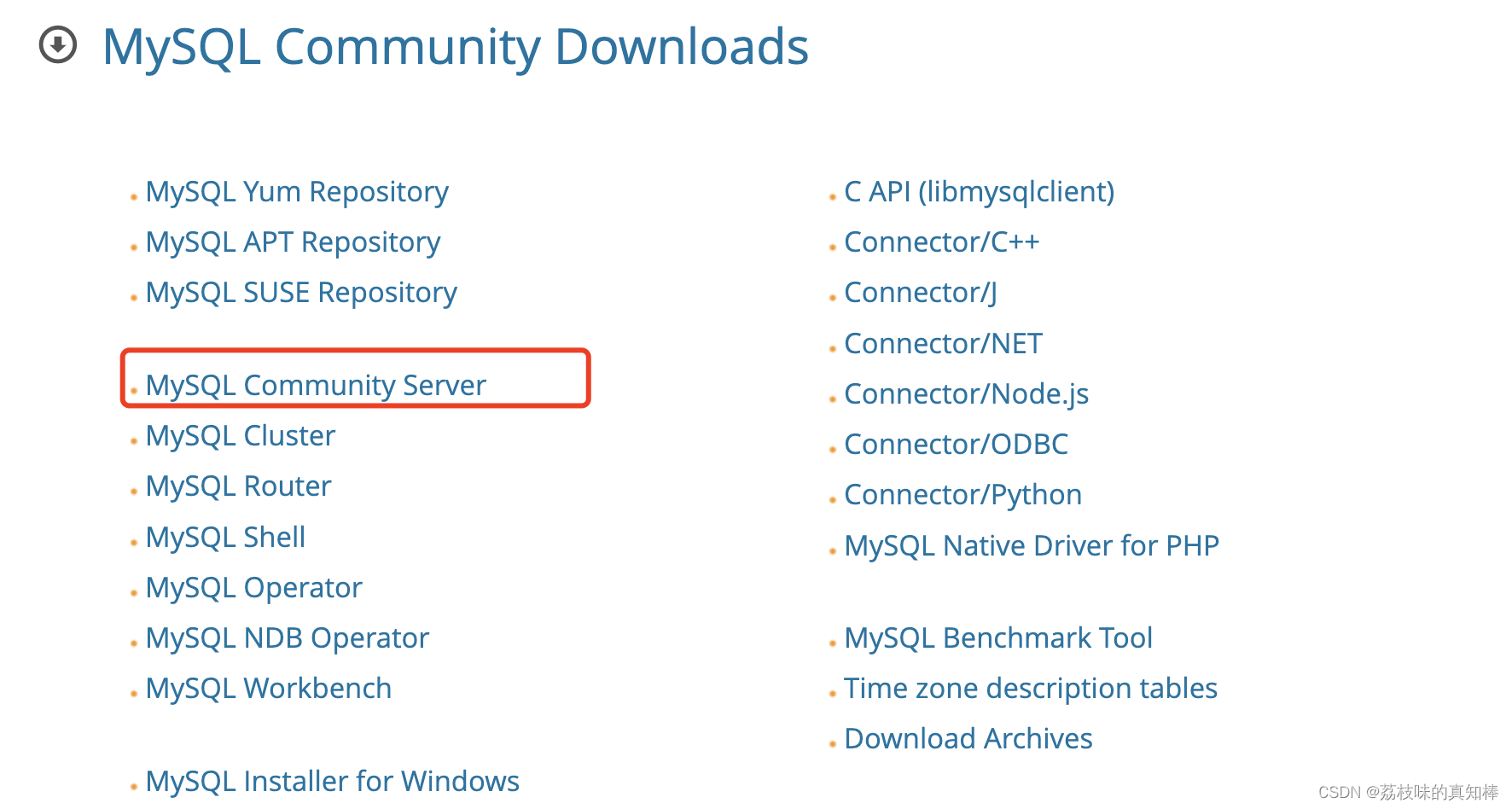Select the MySQL Shell link
This screenshot has width=1512, height=809.
[x=225, y=538]
